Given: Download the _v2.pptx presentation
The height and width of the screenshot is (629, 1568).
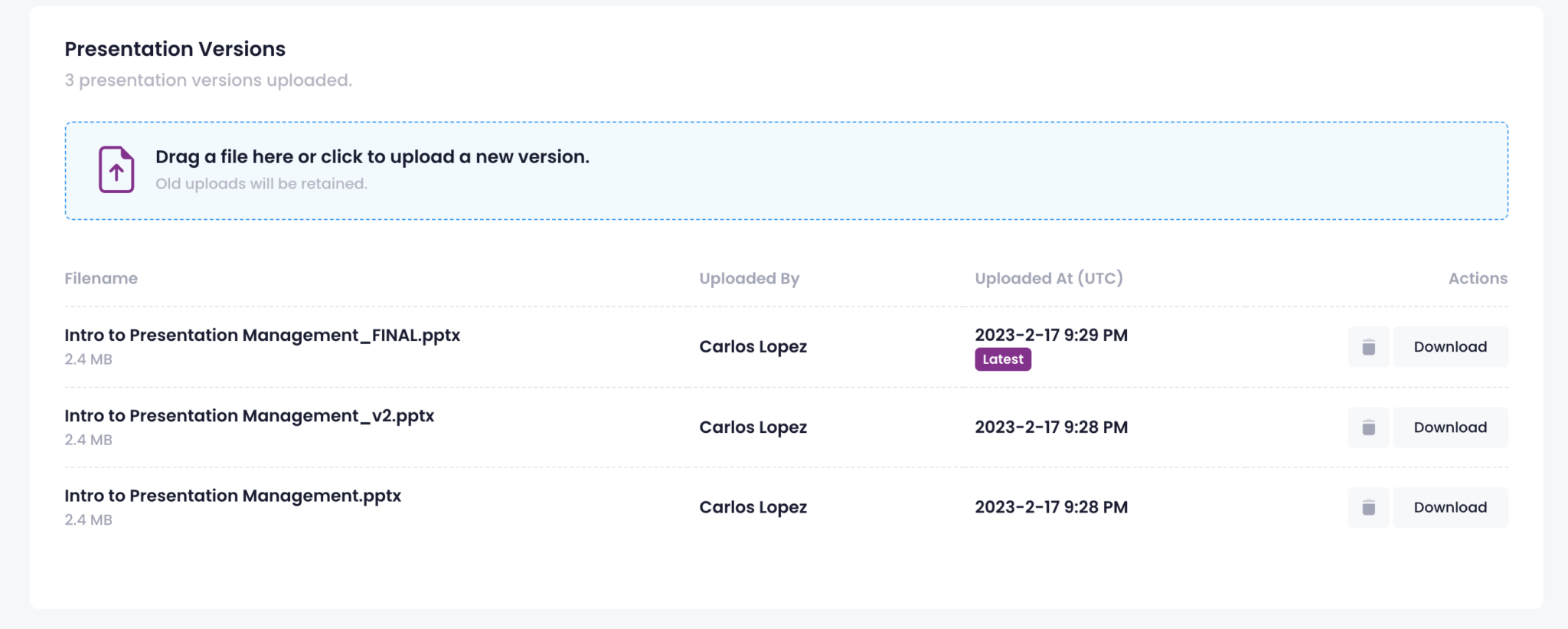Looking at the screenshot, I should coord(1450,428).
